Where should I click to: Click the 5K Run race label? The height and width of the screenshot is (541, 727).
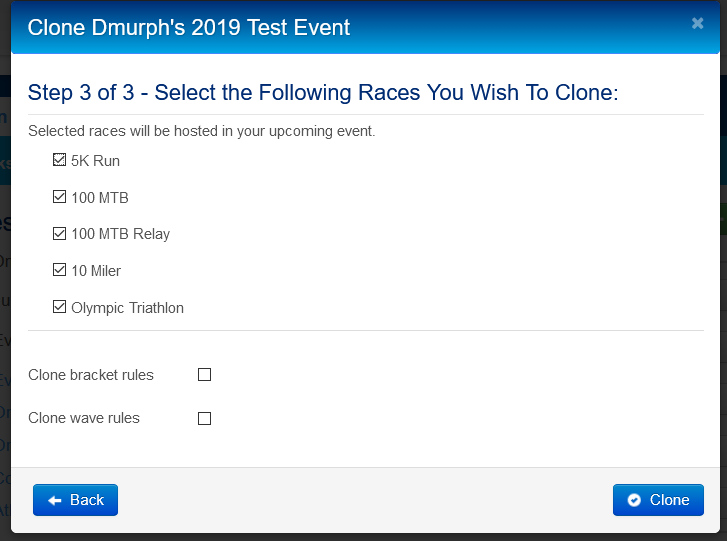click(96, 161)
